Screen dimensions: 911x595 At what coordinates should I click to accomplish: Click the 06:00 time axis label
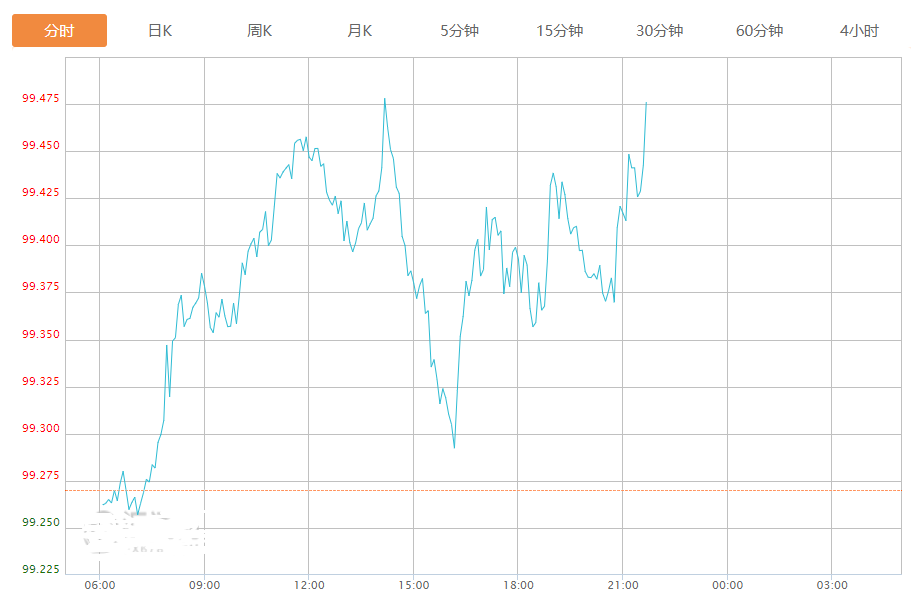[x=100, y=585]
